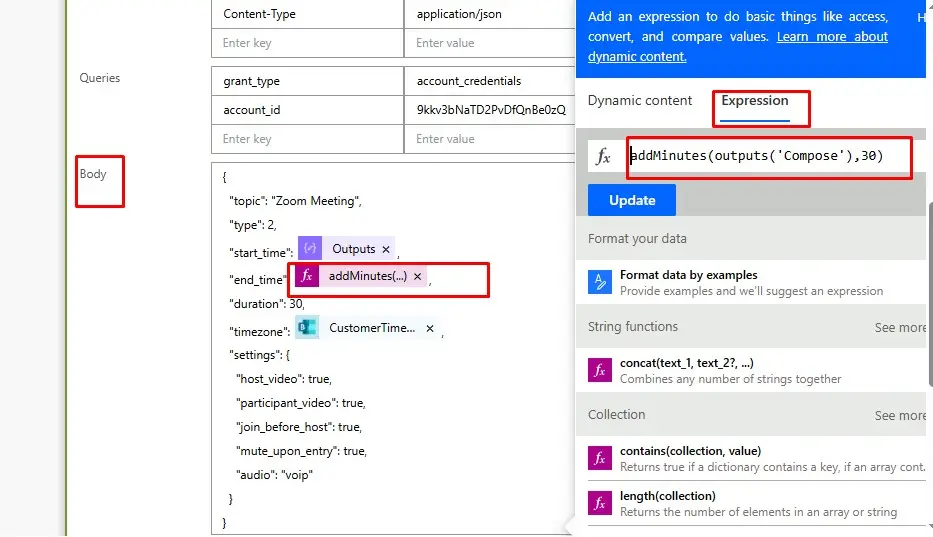Click the fx icon on the addMinutes token
The image size is (933, 537).
[307, 276]
